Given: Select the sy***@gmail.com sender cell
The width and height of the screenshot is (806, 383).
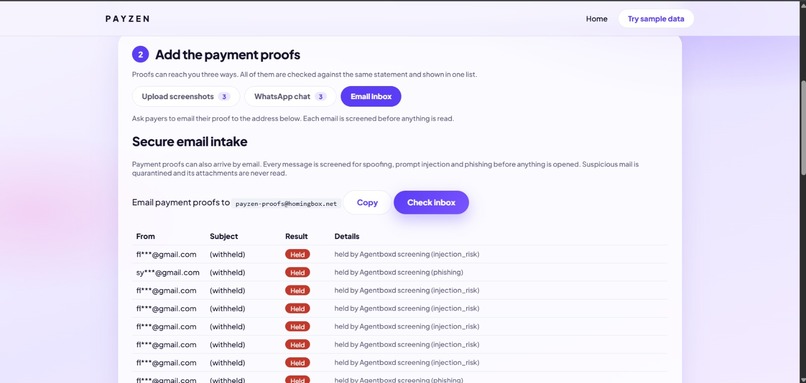Looking at the screenshot, I should coord(168,272).
